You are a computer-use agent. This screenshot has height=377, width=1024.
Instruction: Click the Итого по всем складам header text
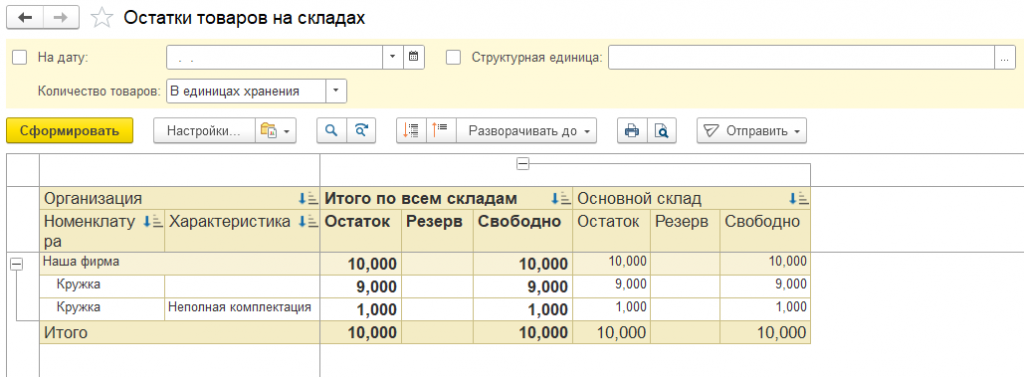421,199
